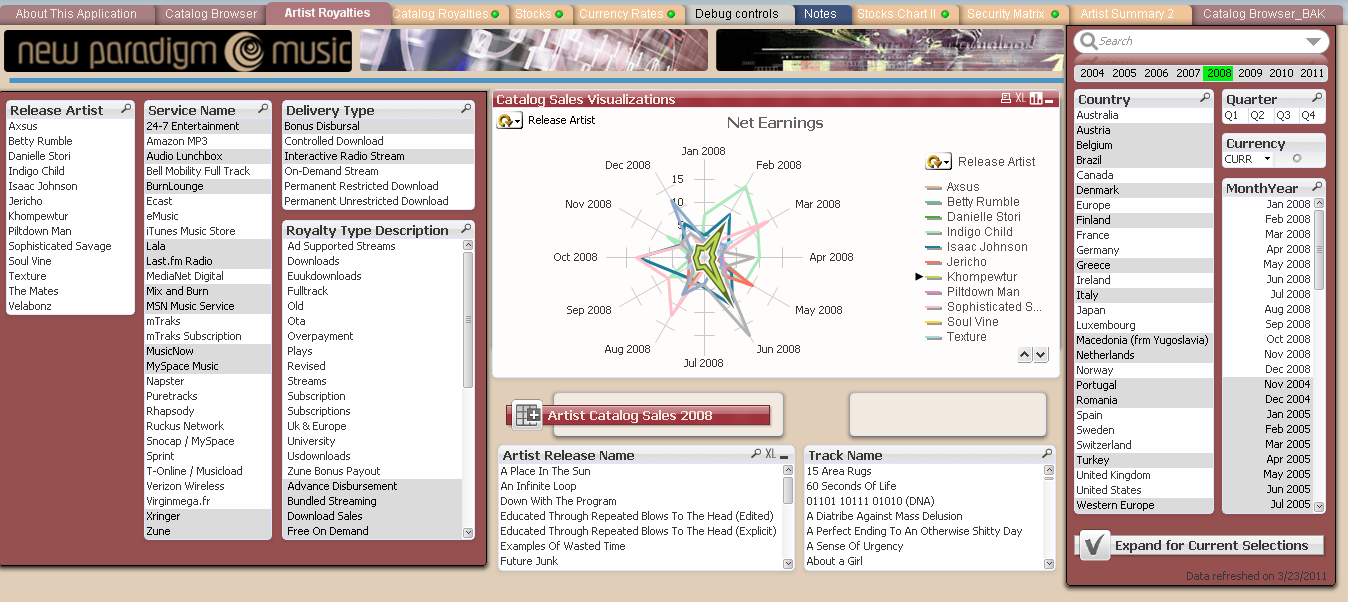Select Indigo Child in the chart legend

(980, 232)
